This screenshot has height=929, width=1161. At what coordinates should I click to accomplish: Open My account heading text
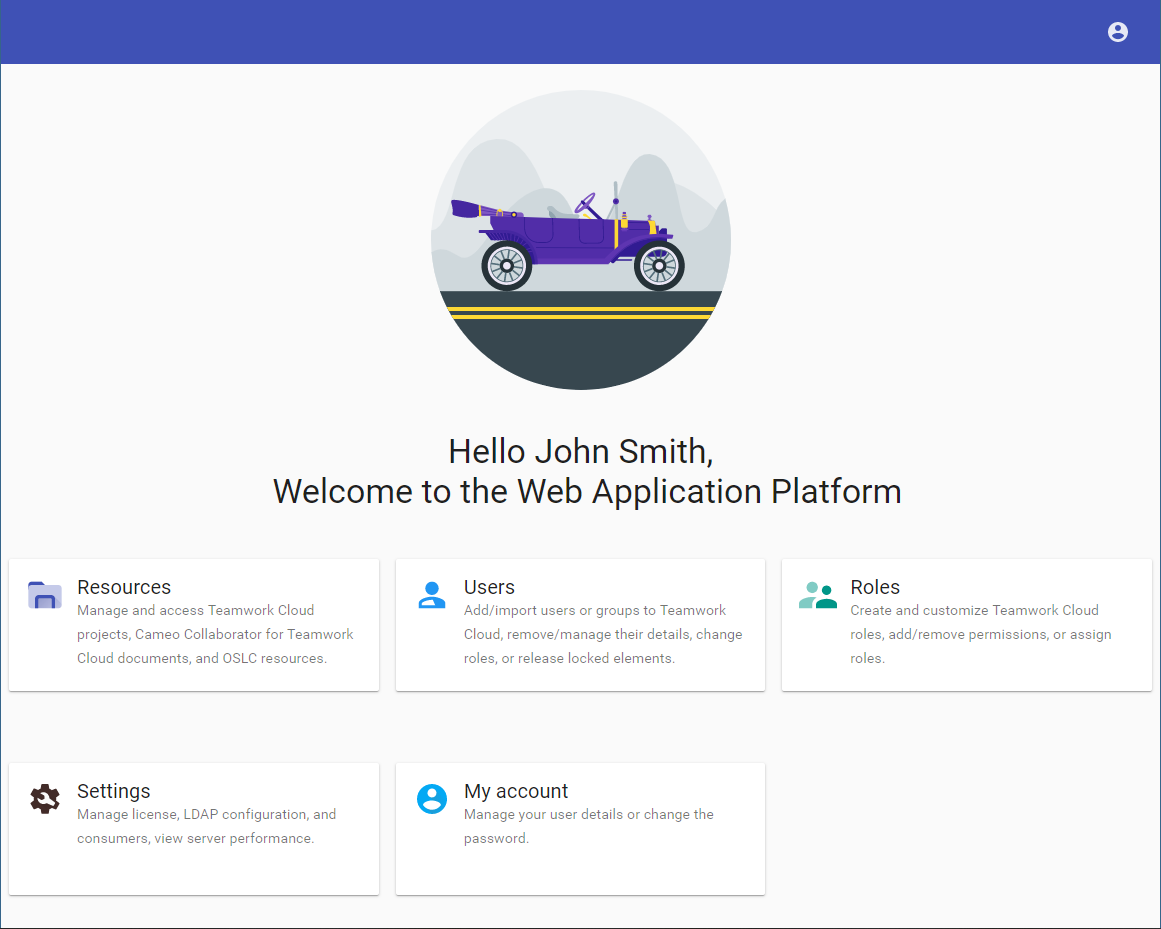(516, 792)
